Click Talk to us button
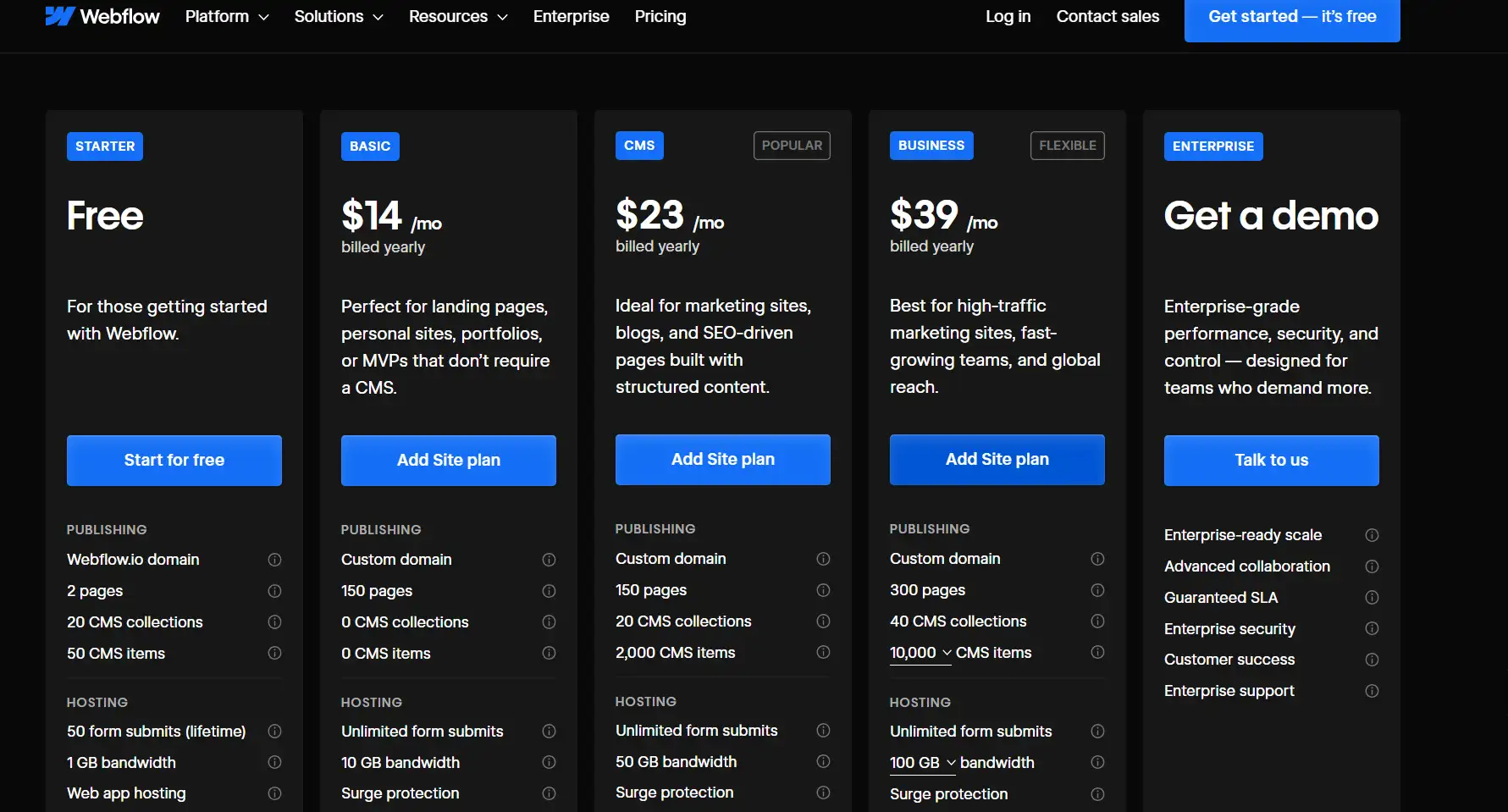The width and height of the screenshot is (1508, 812). [x=1272, y=461]
